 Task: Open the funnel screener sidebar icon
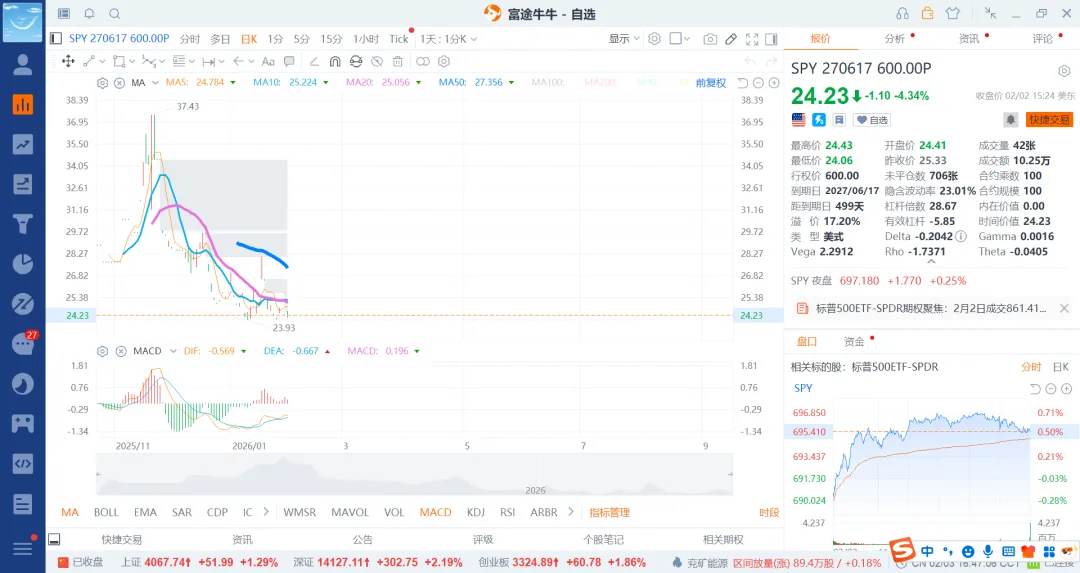pyautogui.click(x=23, y=224)
